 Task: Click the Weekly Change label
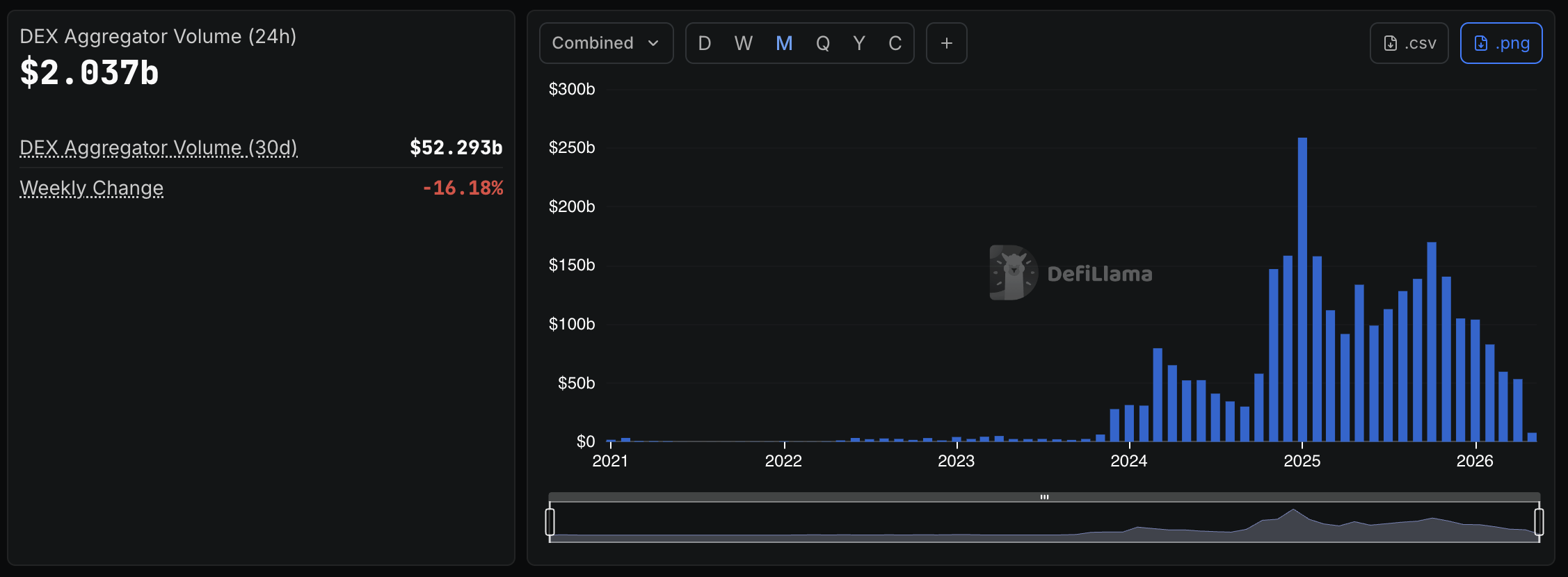click(92, 188)
